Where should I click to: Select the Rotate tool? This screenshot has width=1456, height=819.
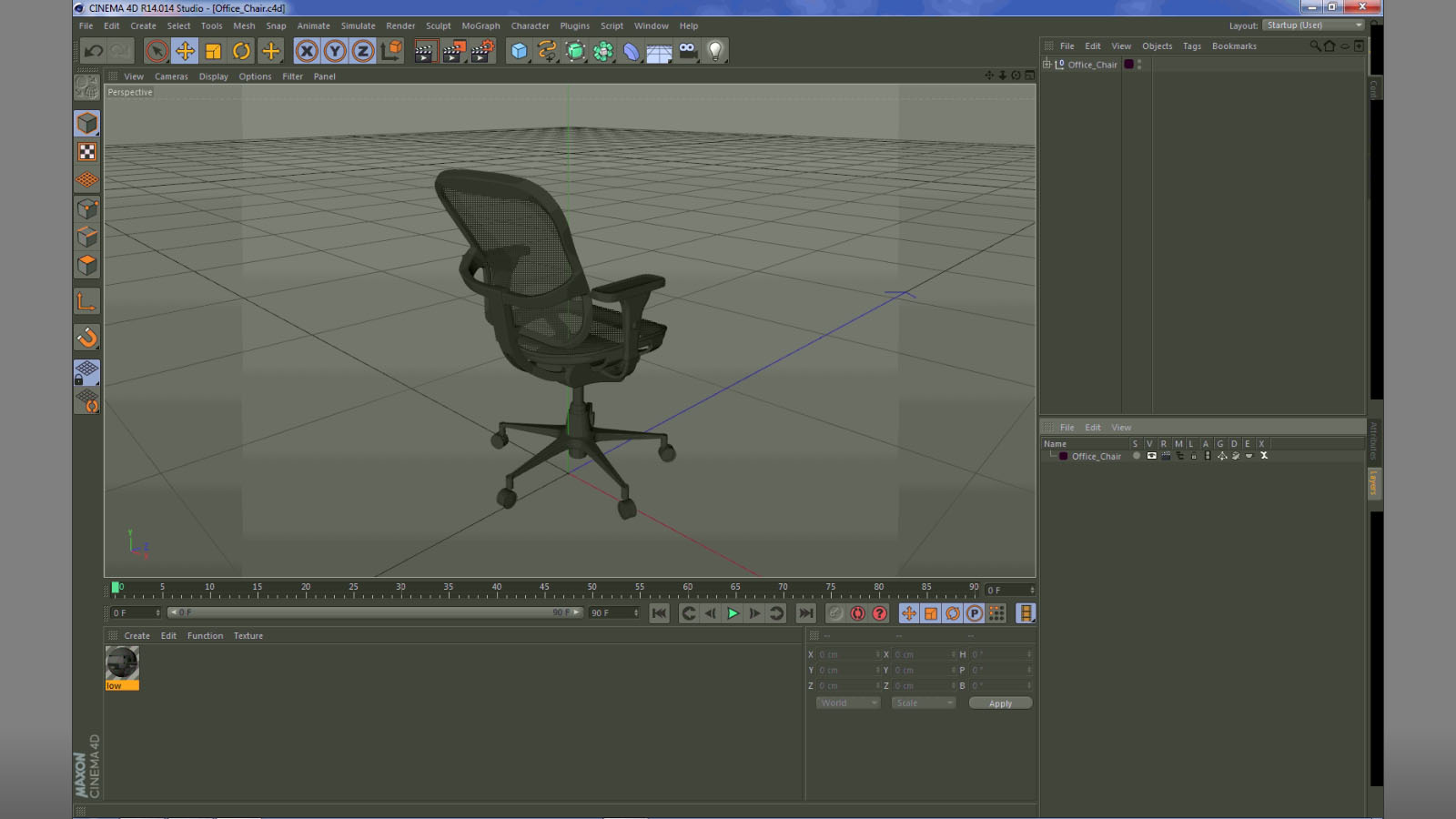(241, 51)
